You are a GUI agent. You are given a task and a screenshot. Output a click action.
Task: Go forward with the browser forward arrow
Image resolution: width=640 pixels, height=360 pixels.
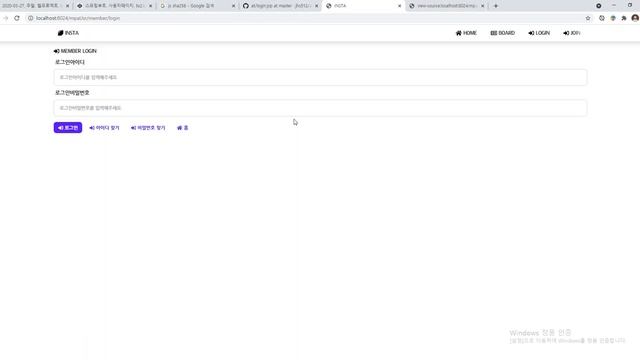[x=5, y=18]
